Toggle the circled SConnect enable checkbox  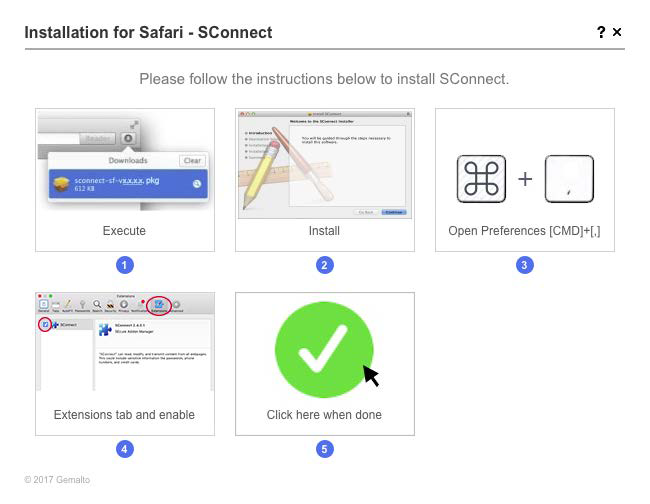pyautogui.click(x=46, y=325)
